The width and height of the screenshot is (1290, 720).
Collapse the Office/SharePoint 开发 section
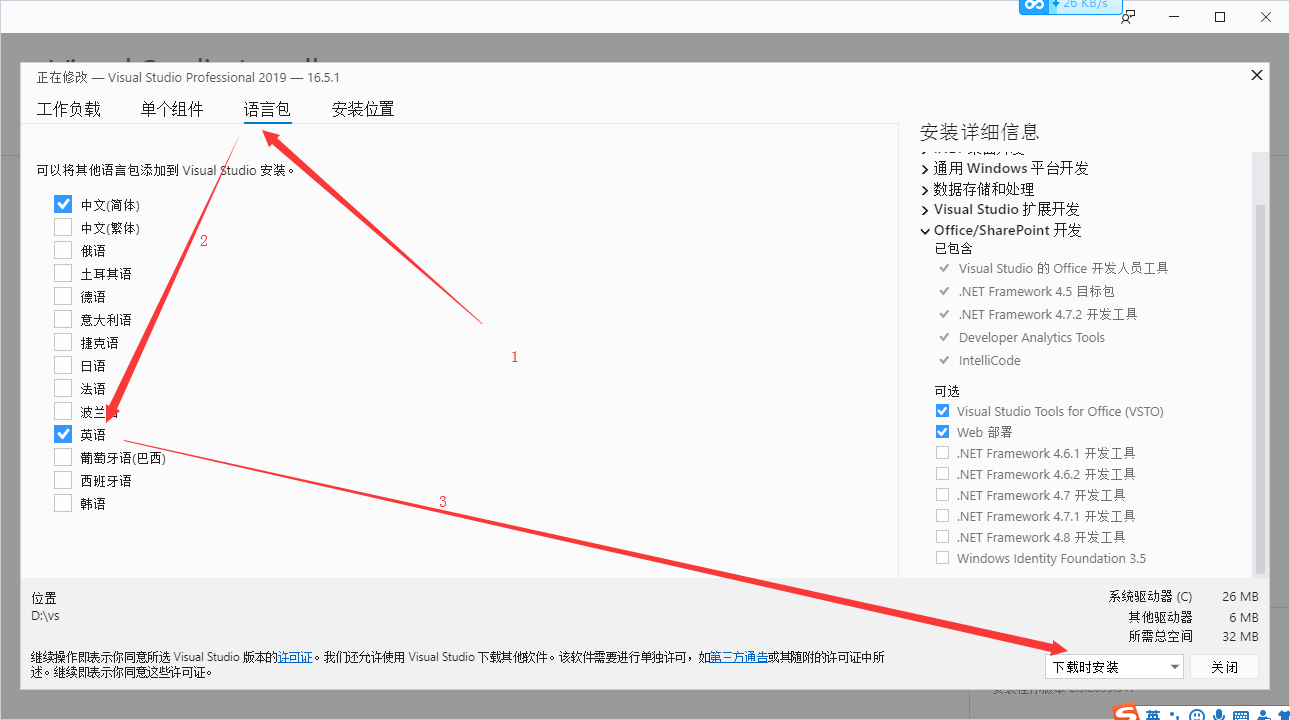(x=924, y=230)
